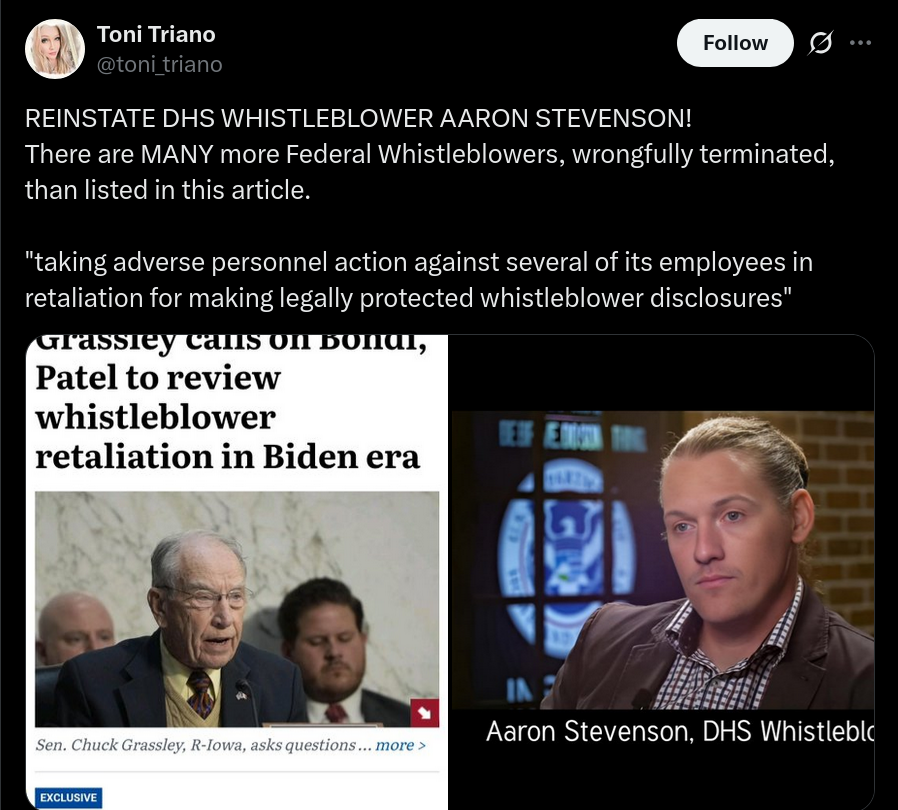The width and height of the screenshot is (898, 810).
Task: Click the quoted 'taking adverse personnel action' paragraph
Action: coord(419,280)
